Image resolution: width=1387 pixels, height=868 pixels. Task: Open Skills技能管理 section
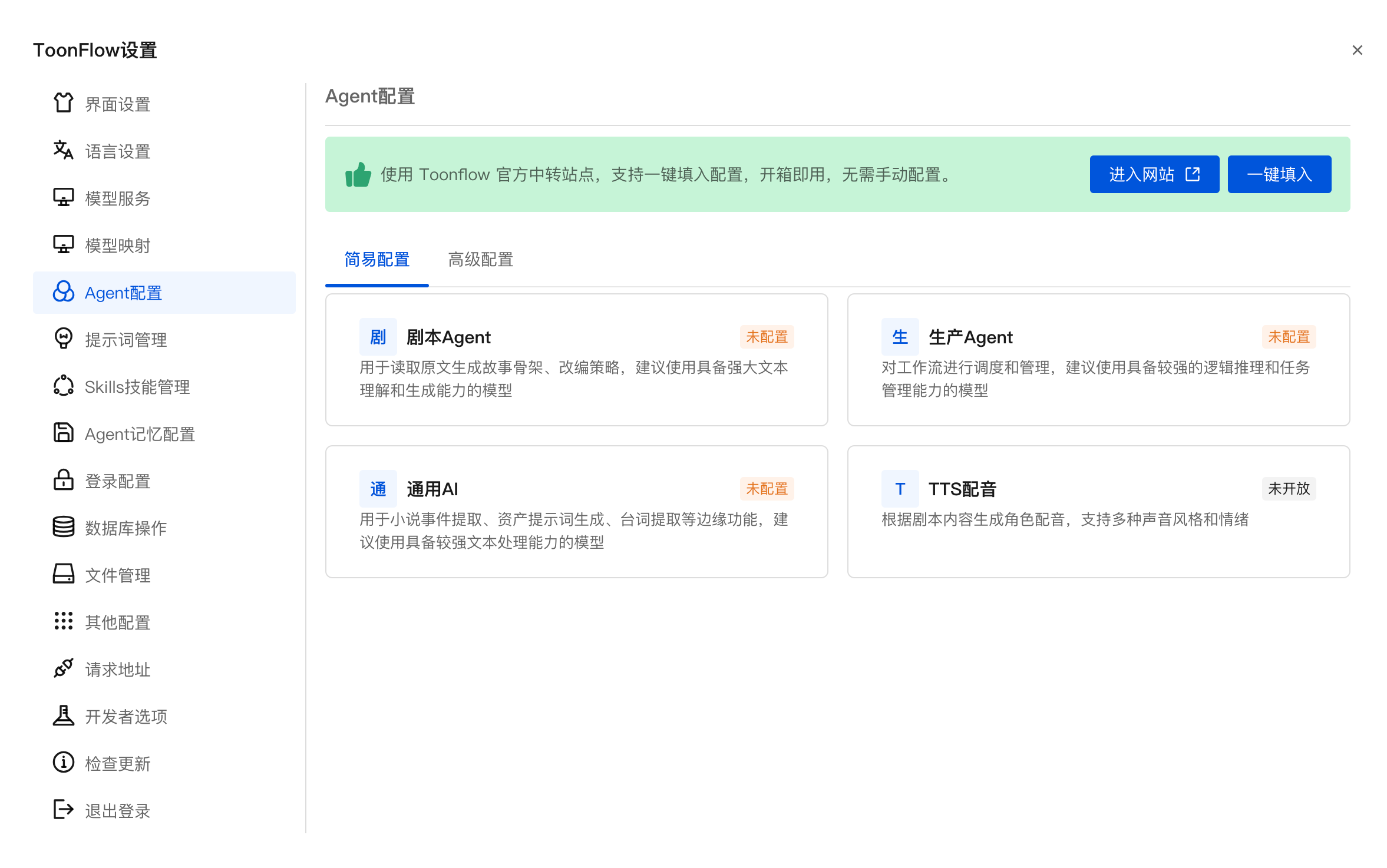click(164, 387)
